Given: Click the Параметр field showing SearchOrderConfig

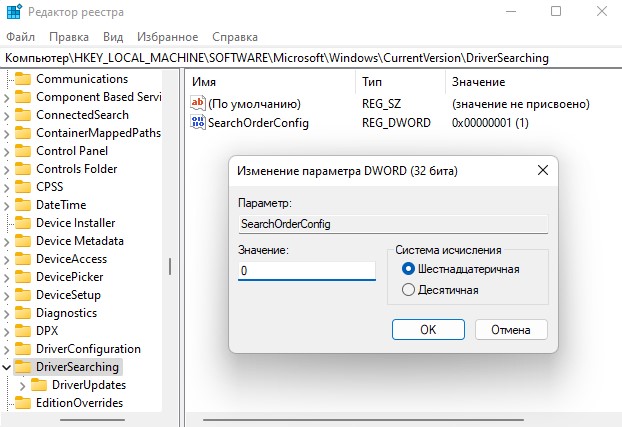Looking at the screenshot, I should pyautogui.click(x=393, y=224).
